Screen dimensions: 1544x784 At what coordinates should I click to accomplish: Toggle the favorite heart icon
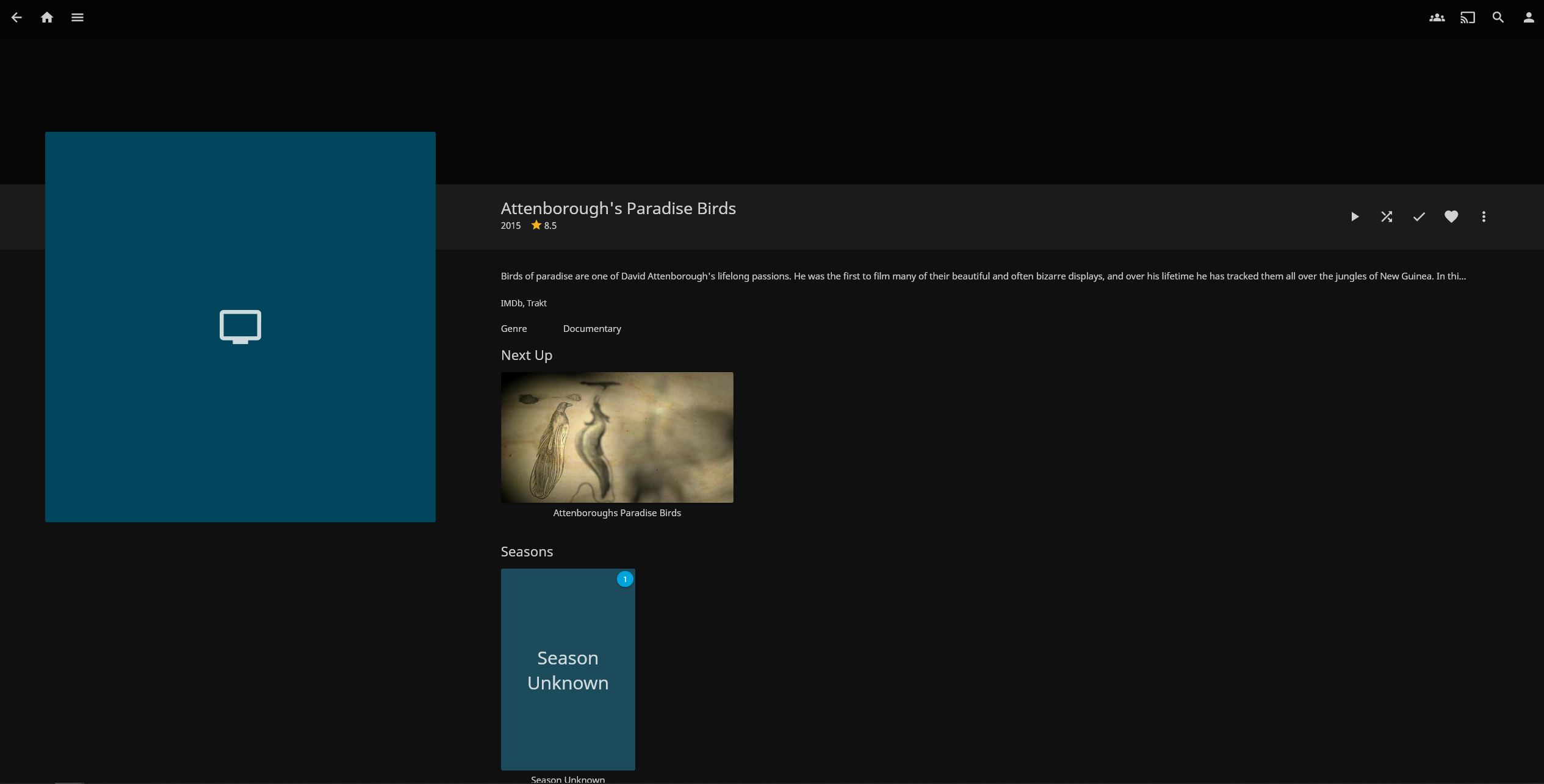pos(1451,217)
